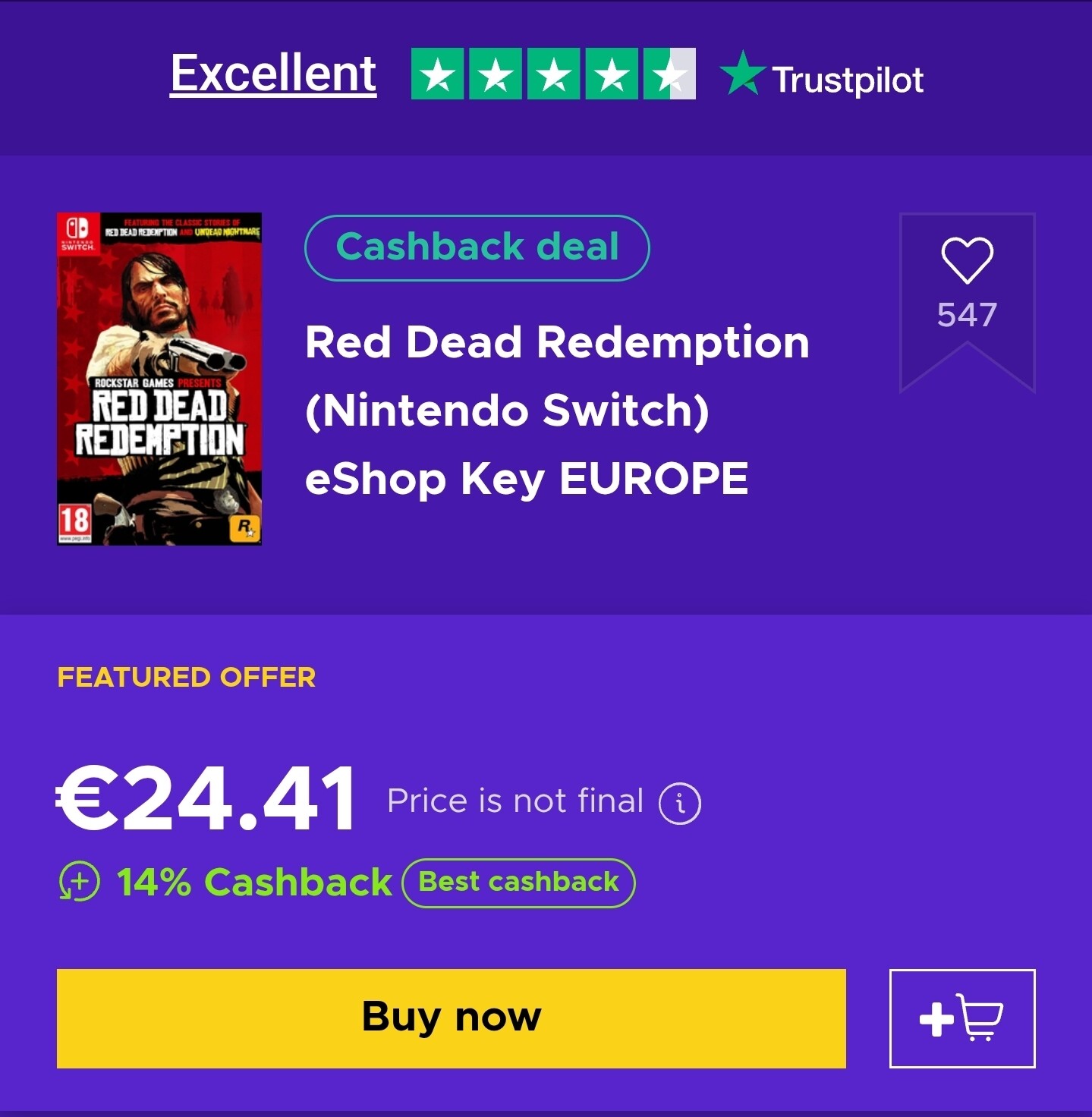Click the first Trustpilot rating star
Image resolution: width=1092 pixels, height=1117 pixels.
(x=437, y=74)
